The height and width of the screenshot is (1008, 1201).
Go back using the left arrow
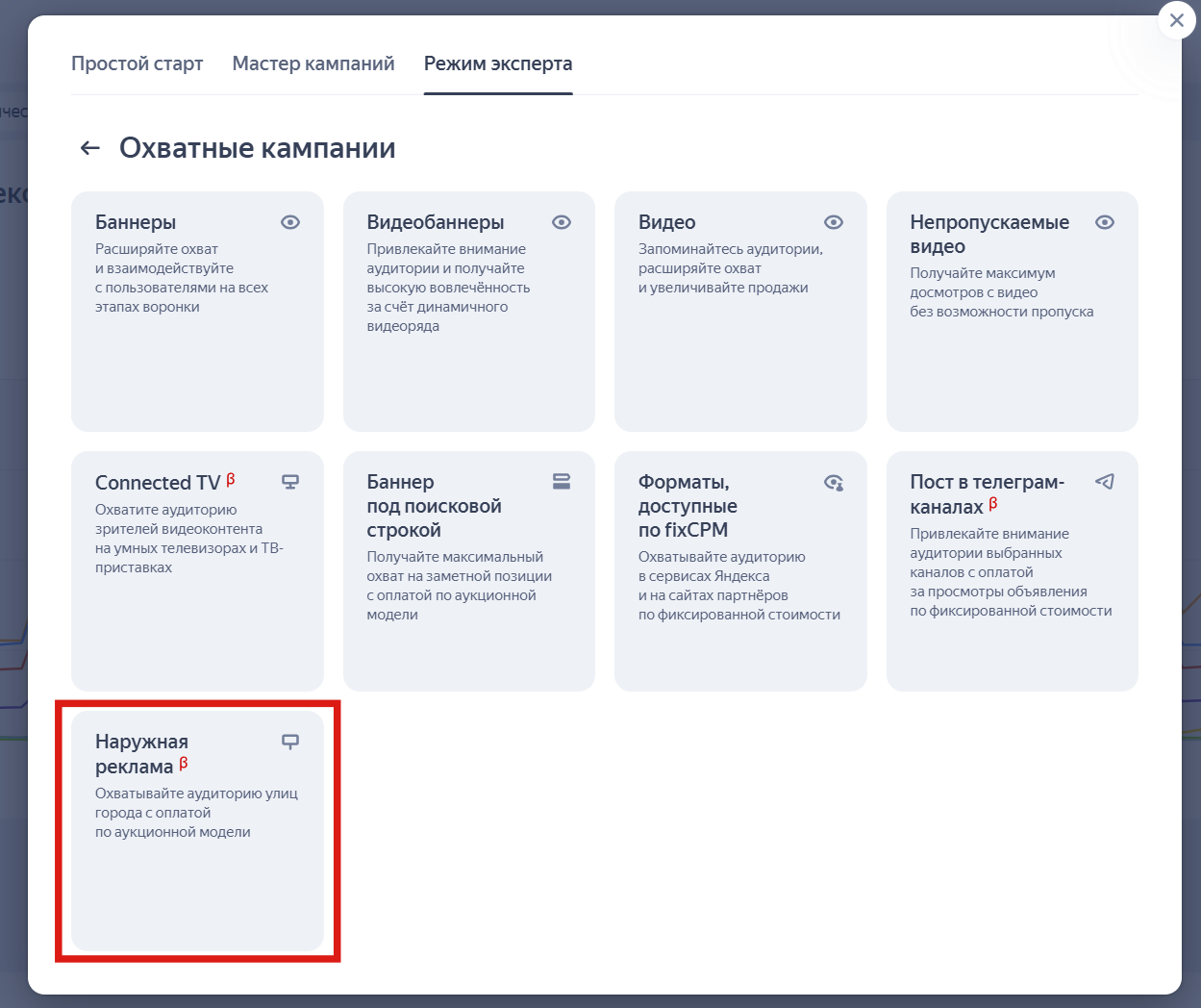point(90,148)
